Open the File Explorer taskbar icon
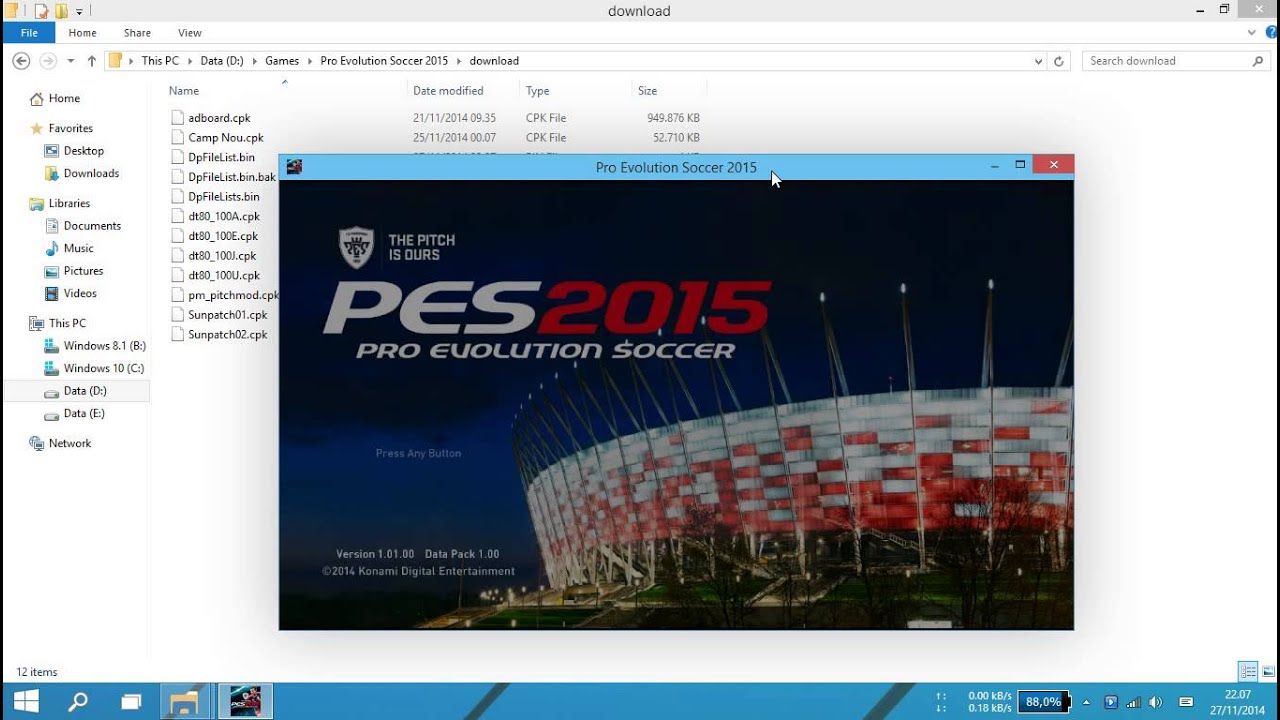This screenshot has height=720, width=1280. 184,701
